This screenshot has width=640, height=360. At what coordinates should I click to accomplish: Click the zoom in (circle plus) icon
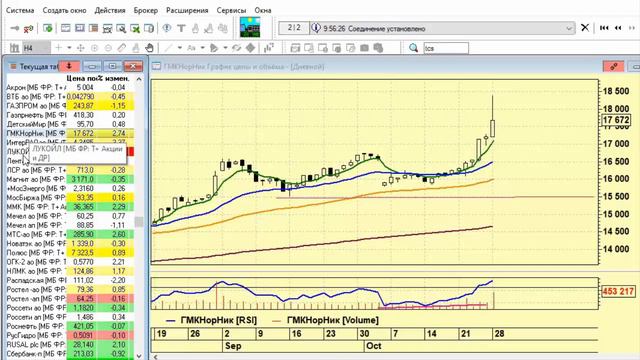click(x=94, y=48)
